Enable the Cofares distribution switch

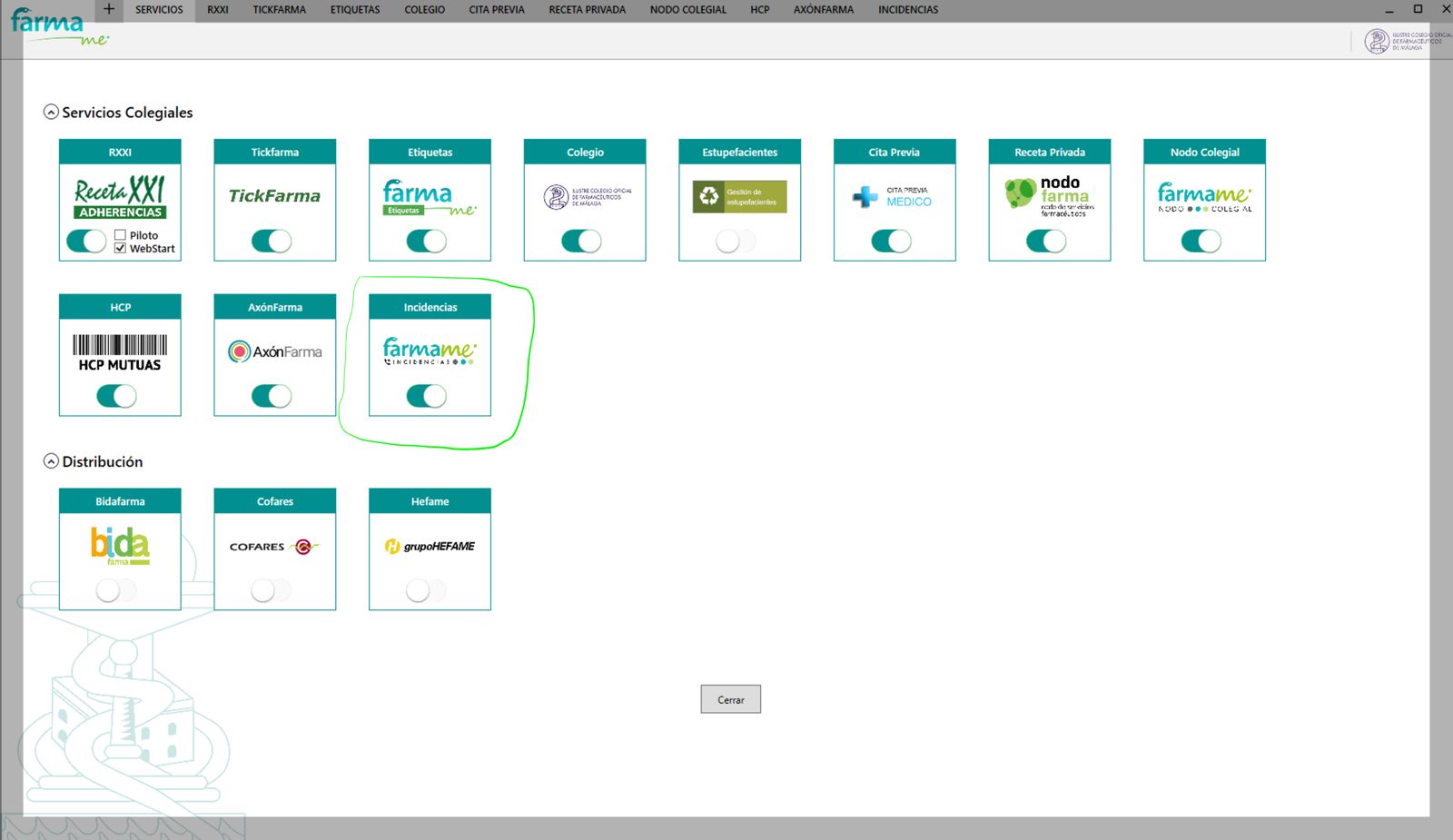click(272, 590)
